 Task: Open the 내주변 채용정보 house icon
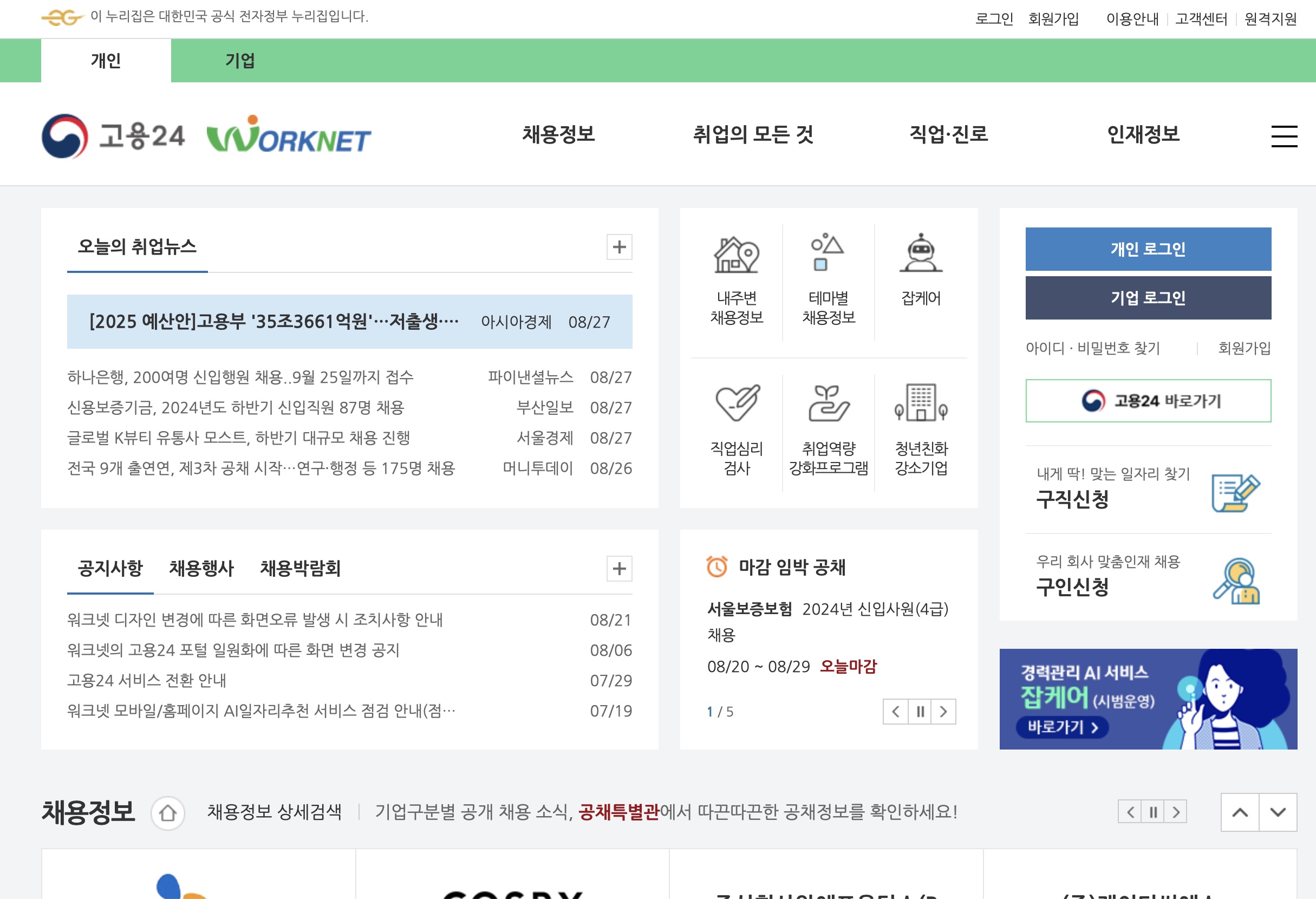tap(736, 255)
